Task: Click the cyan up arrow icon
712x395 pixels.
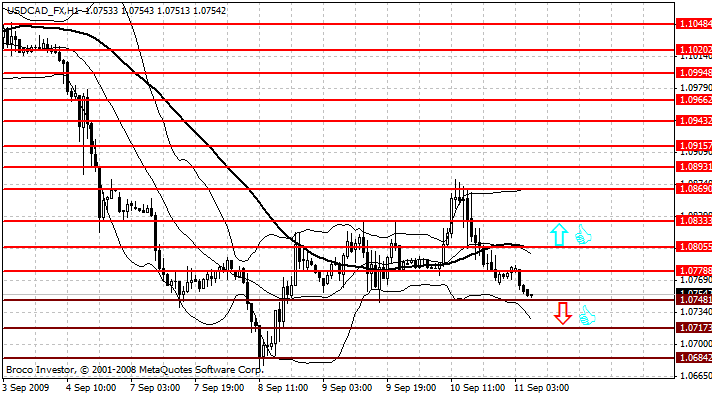Action: coord(559,235)
